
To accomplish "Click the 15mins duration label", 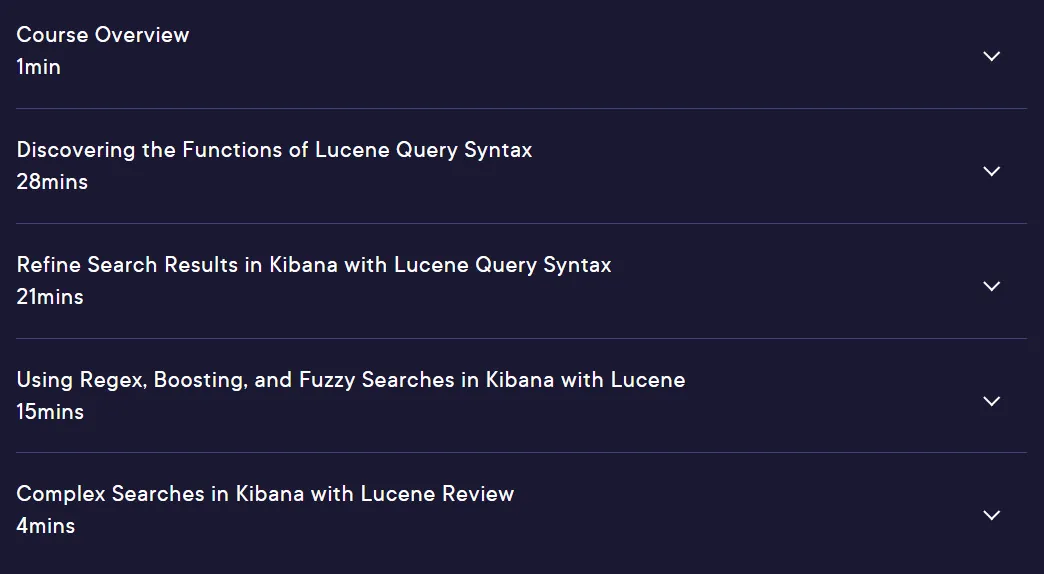I will point(50,412).
